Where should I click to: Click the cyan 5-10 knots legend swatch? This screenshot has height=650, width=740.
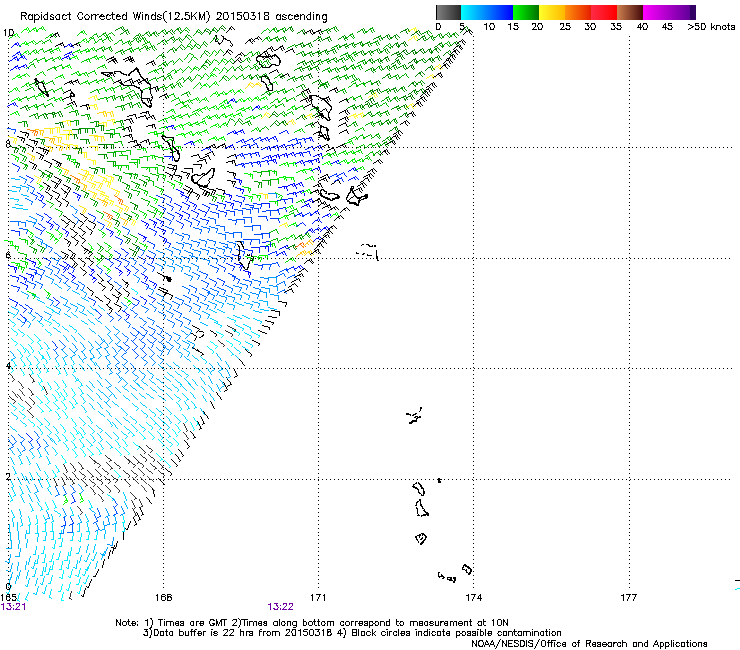[x=474, y=12]
